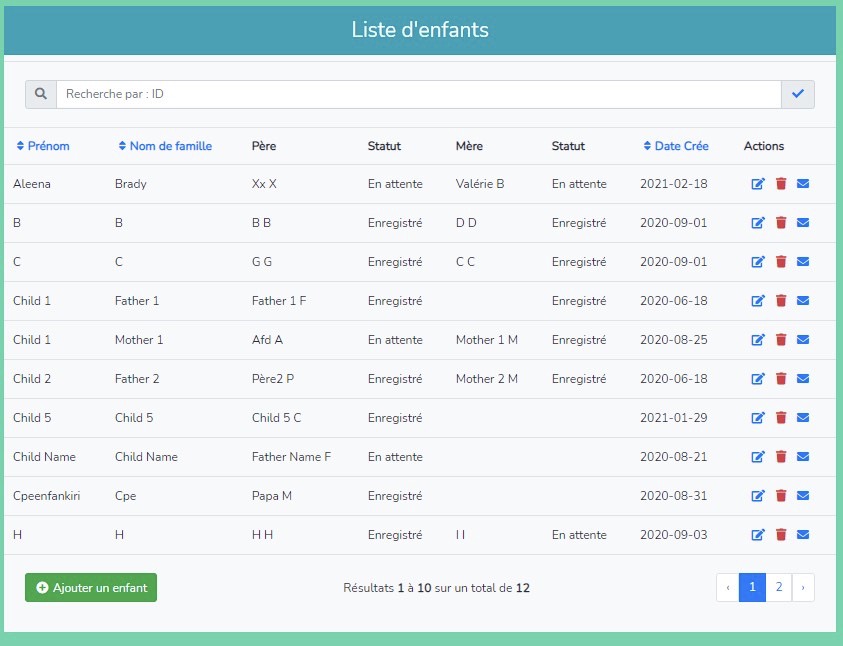Click the envelope icon for Child 5 row

(x=803, y=418)
